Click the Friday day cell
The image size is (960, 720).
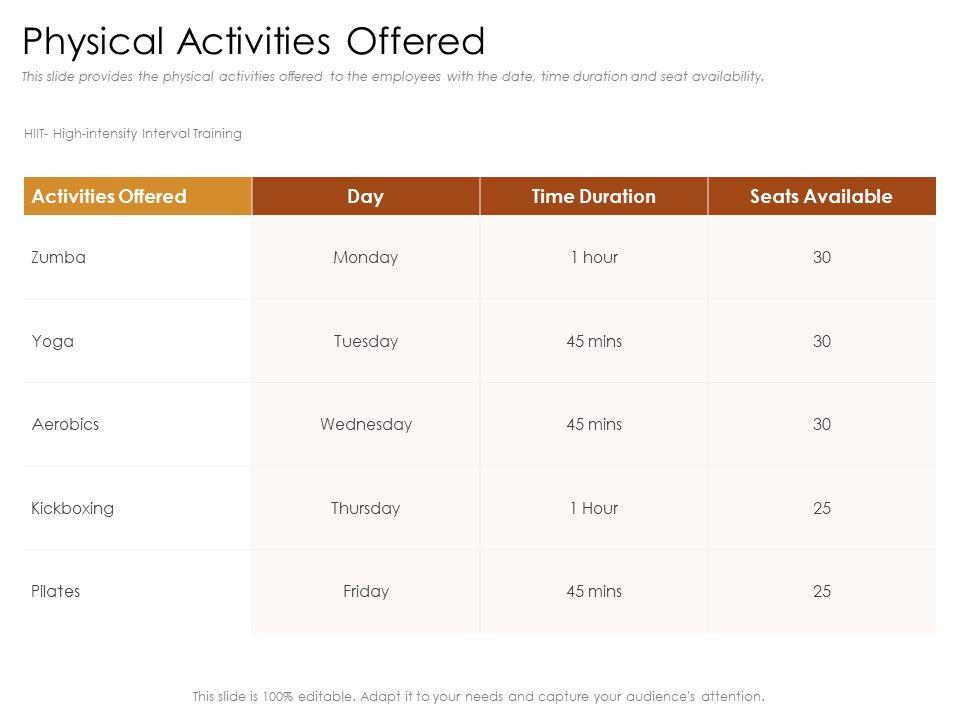pos(365,591)
